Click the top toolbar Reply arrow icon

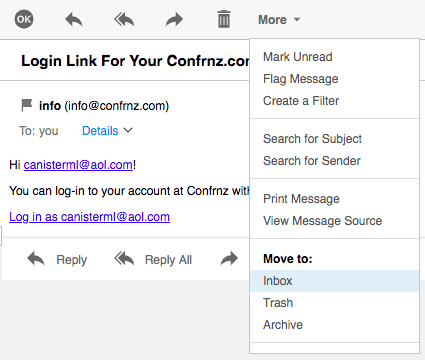point(74,19)
